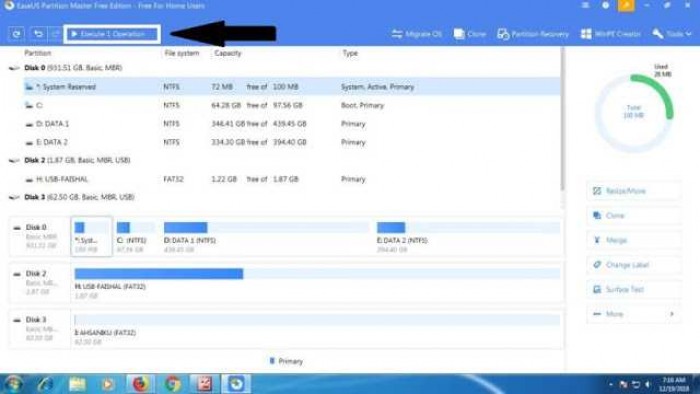The width and height of the screenshot is (700, 394).
Task: Collapse the Disk 3 group in the list
Action: click(14, 197)
